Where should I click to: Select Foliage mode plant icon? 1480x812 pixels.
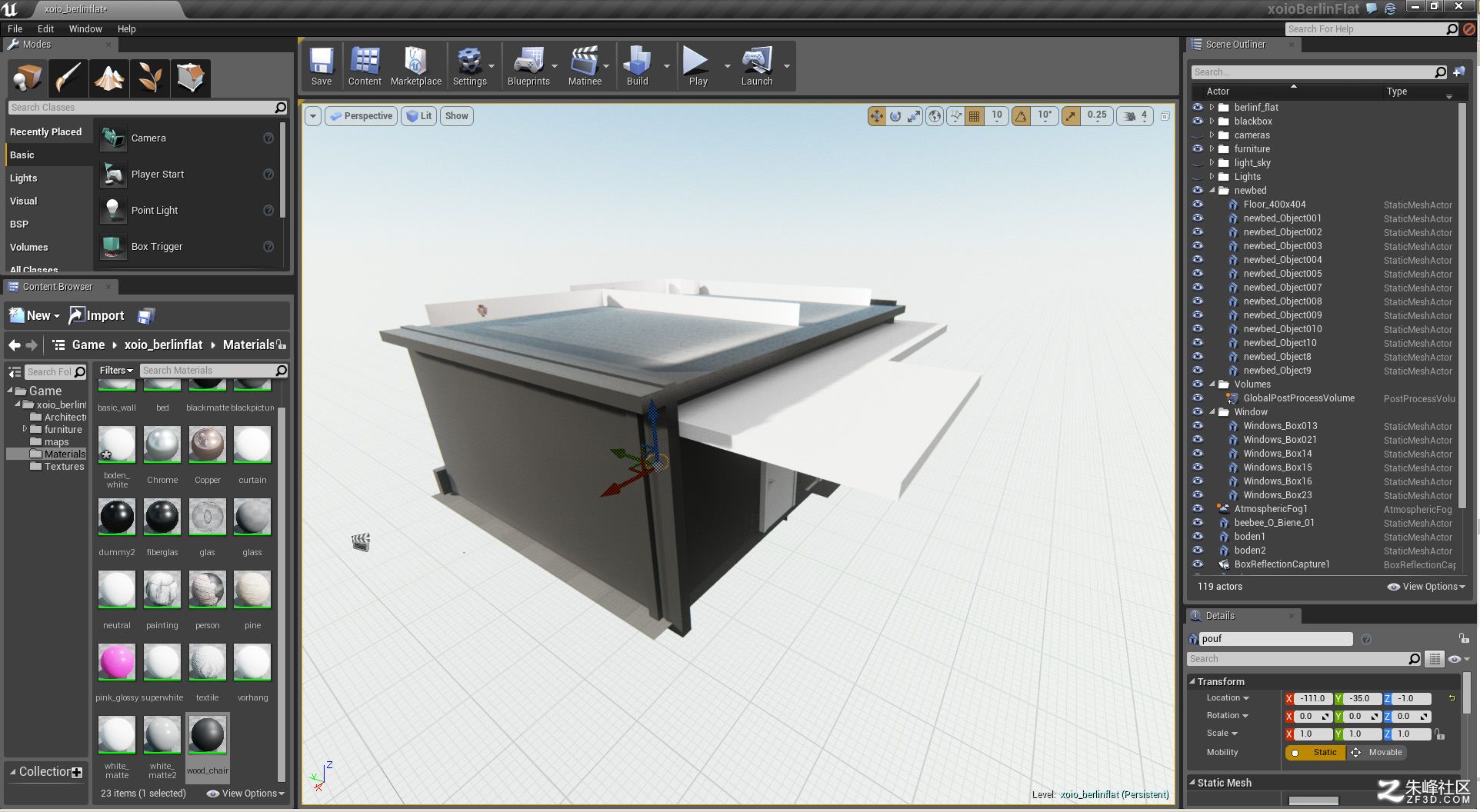tap(149, 78)
